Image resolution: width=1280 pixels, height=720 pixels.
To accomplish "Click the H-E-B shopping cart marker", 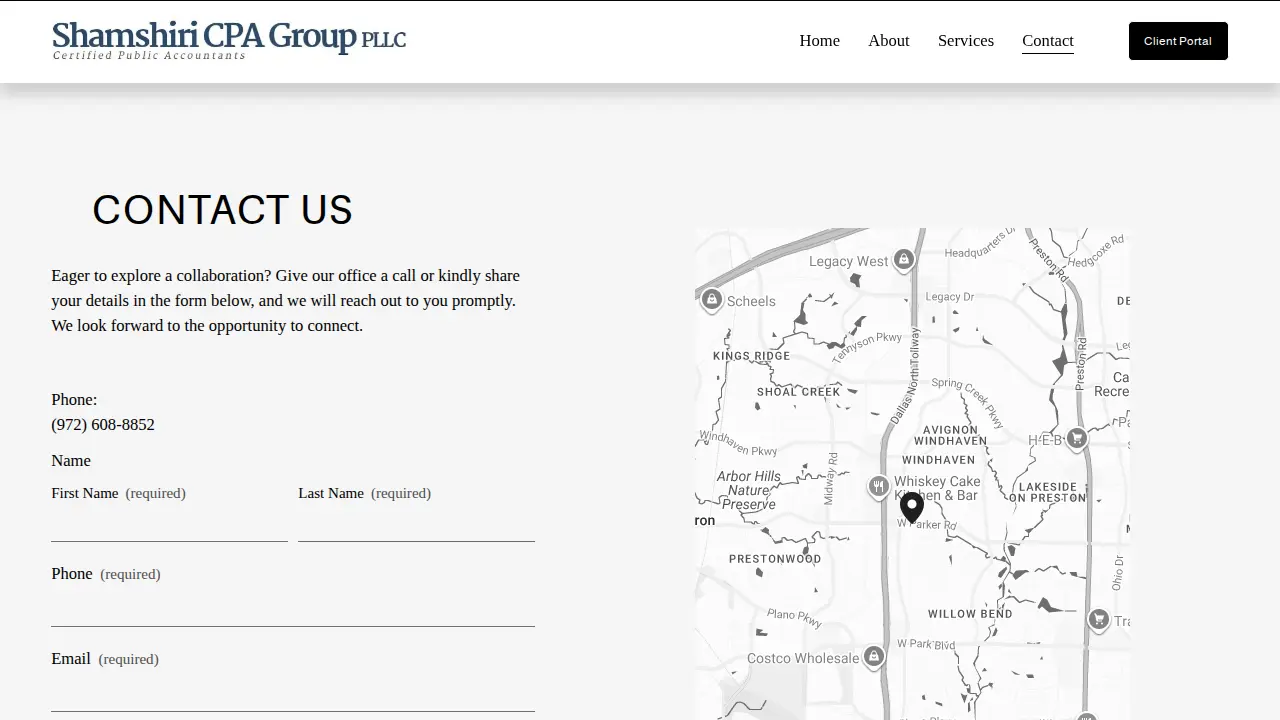I will tap(1076, 438).
